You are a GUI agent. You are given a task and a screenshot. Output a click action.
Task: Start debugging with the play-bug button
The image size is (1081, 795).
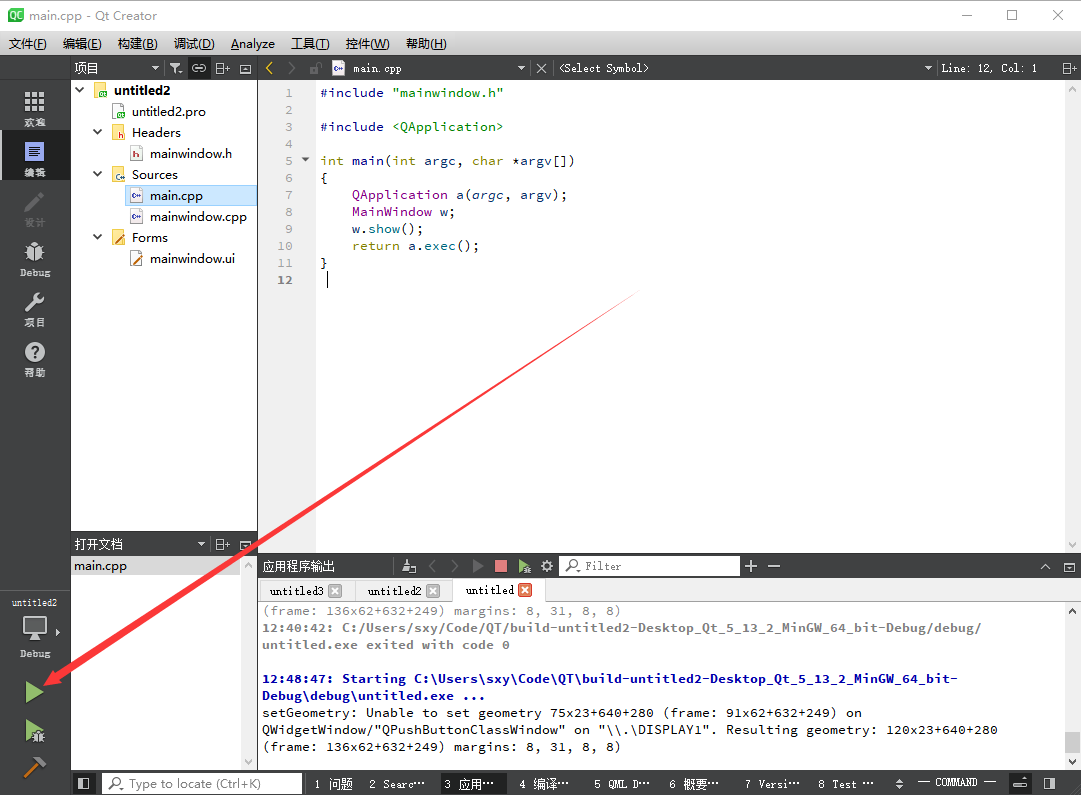(34, 731)
